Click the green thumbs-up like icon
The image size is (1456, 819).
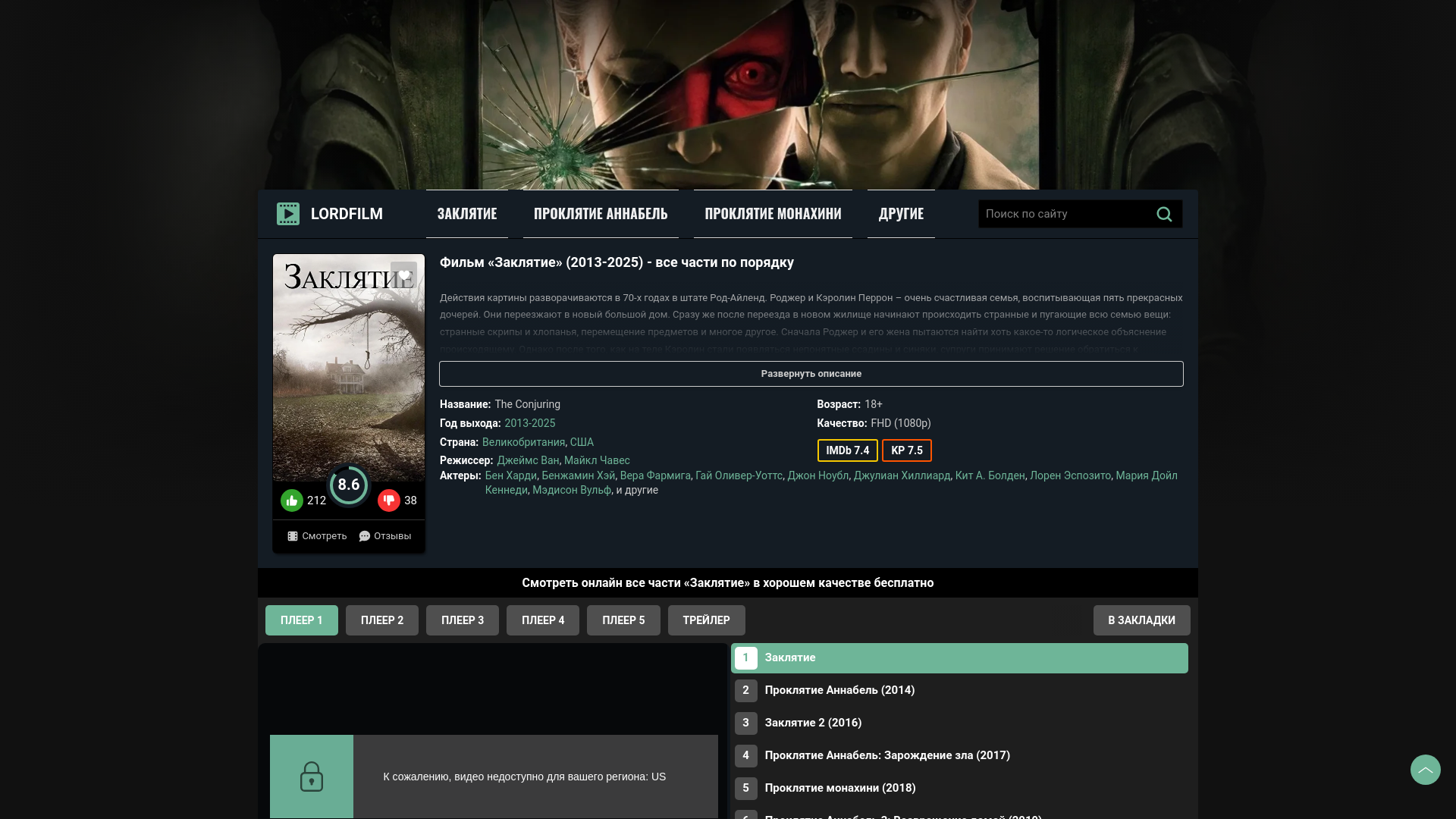point(292,500)
